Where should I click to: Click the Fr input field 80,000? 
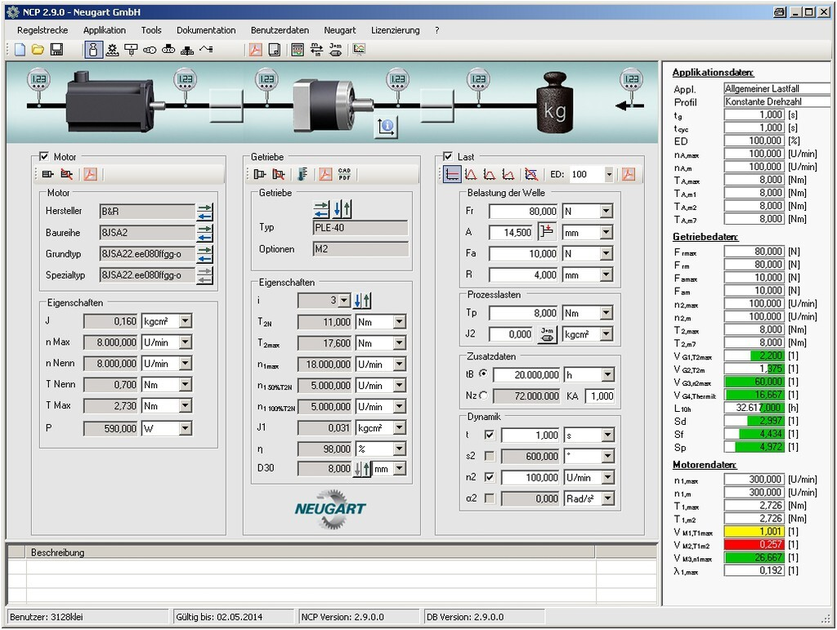523,211
